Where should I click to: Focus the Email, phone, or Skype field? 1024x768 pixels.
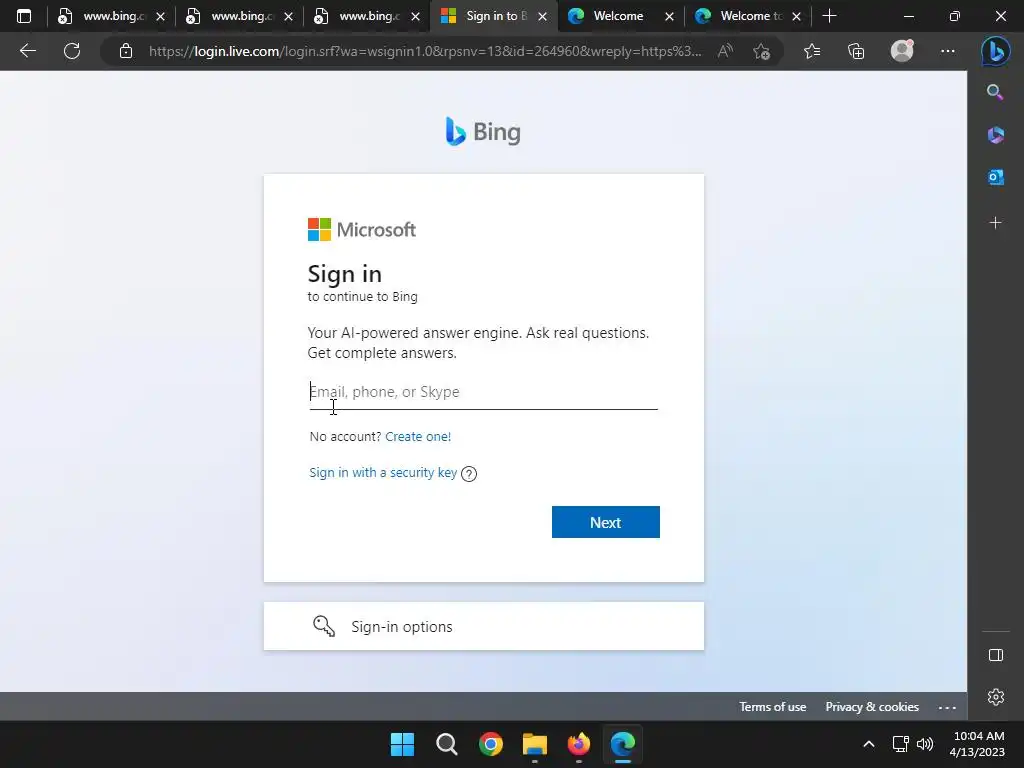[x=483, y=392]
